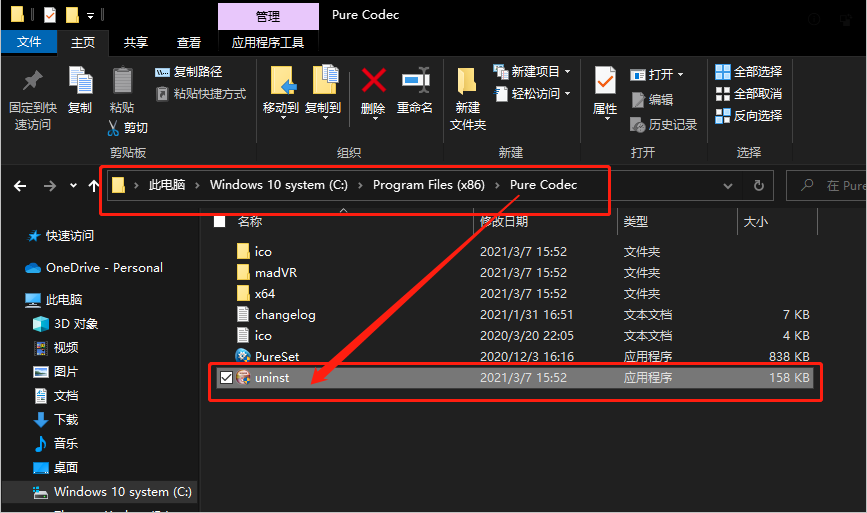Switch to Home (主页) tab
The image size is (867, 513).
coord(83,43)
